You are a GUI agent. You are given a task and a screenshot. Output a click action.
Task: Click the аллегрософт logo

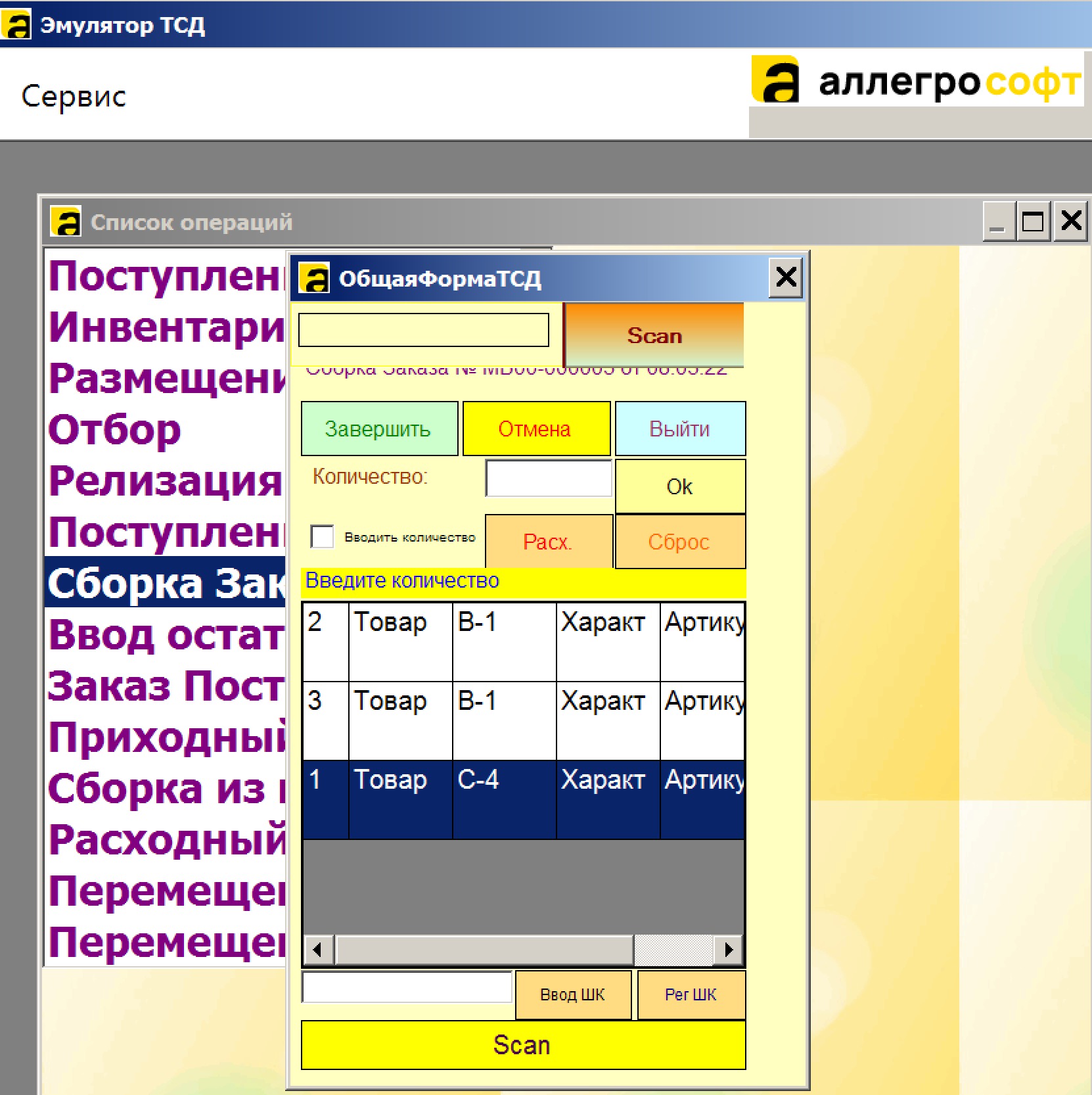(917, 80)
